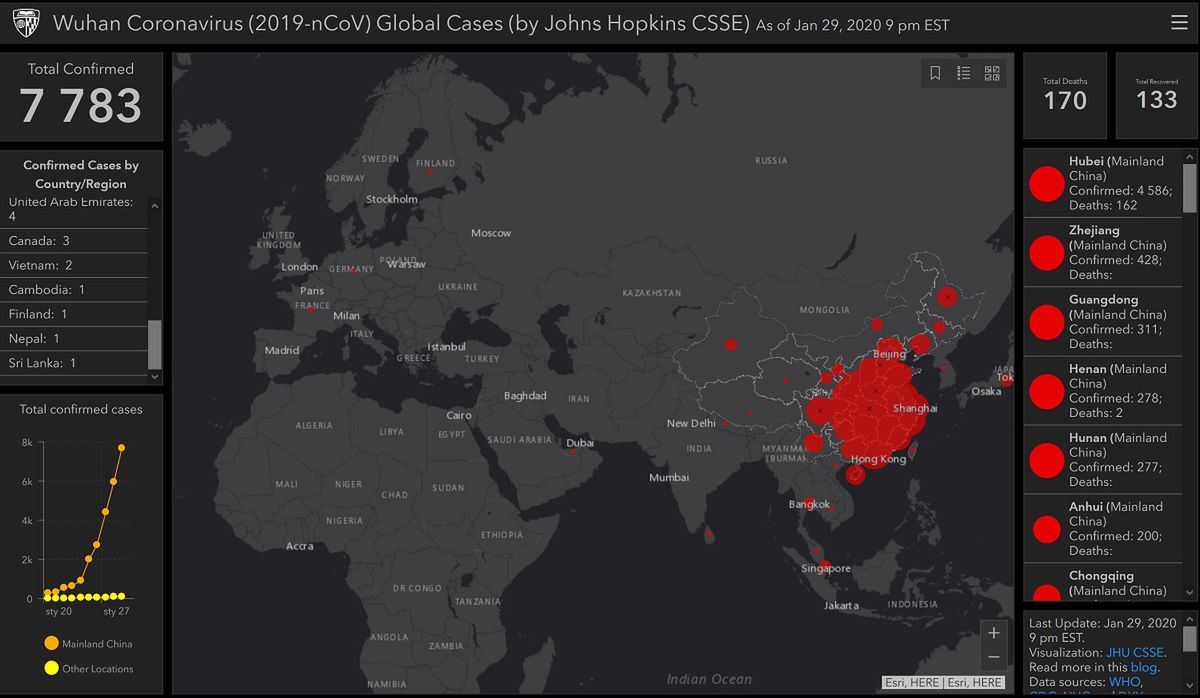Select the Nepal: 1 row

[74, 339]
